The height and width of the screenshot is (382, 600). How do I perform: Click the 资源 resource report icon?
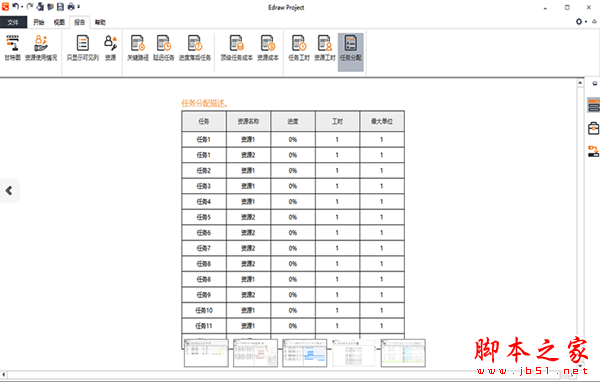point(111,48)
